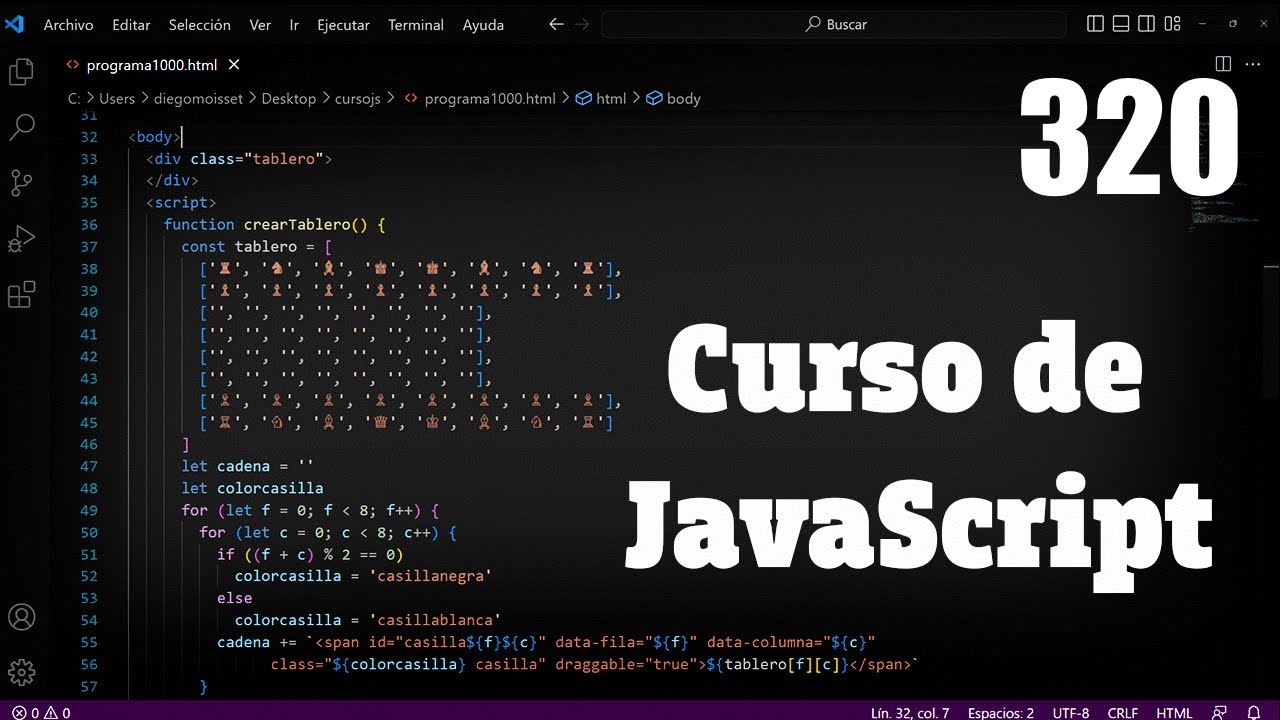Click 'const tablero = [' on line 37
1280x720 pixels.
[x=256, y=246]
